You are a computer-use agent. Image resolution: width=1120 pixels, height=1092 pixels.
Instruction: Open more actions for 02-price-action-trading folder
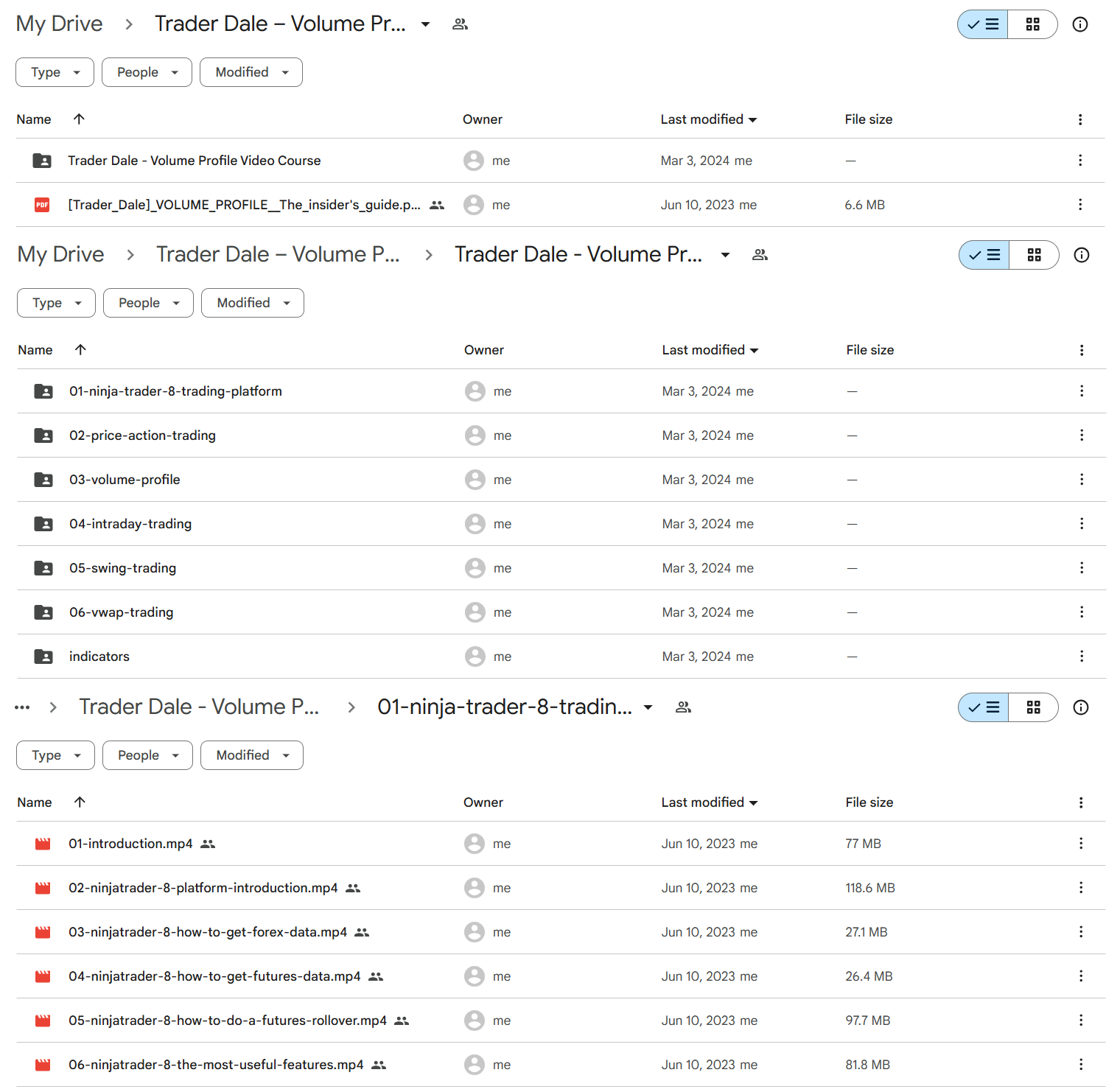tap(1082, 435)
